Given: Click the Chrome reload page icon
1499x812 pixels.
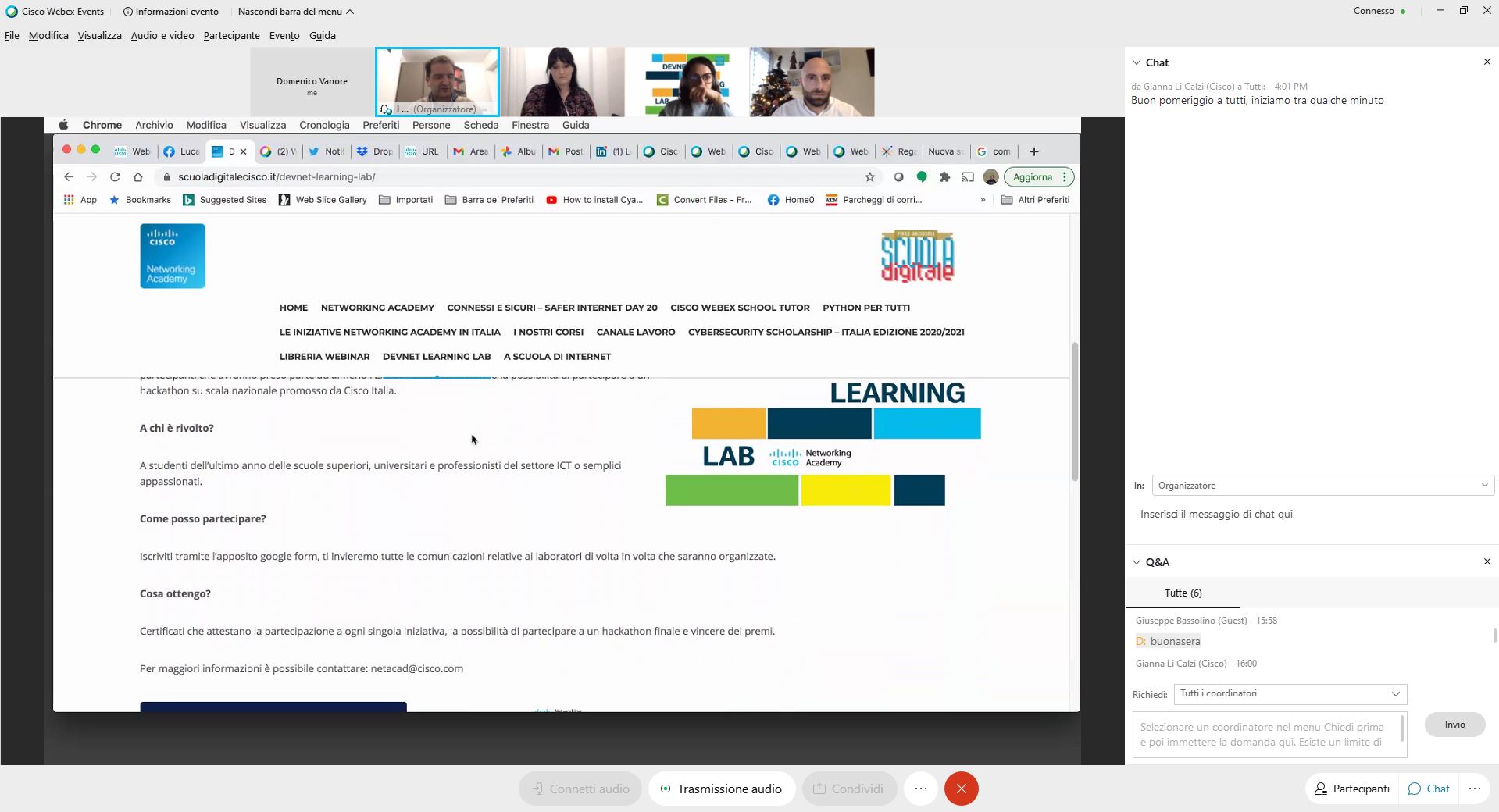Looking at the screenshot, I should tap(115, 177).
